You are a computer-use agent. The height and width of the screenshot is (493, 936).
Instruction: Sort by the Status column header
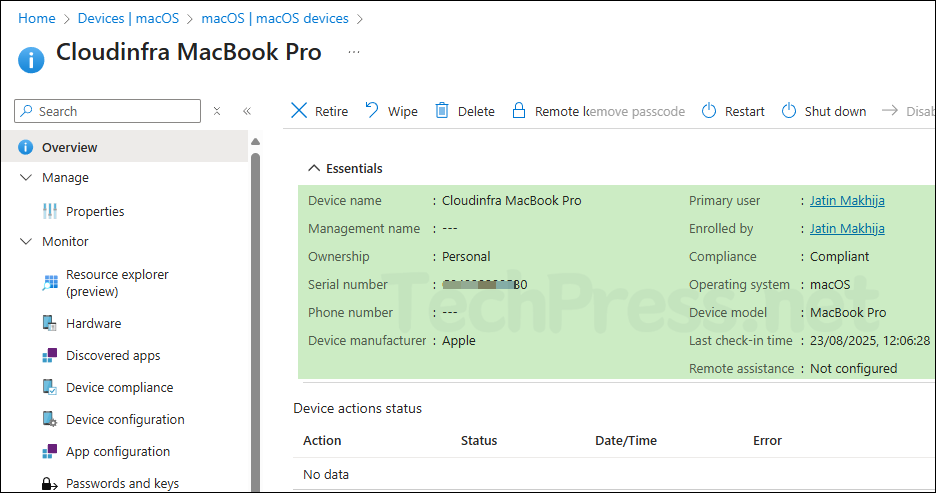479,440
